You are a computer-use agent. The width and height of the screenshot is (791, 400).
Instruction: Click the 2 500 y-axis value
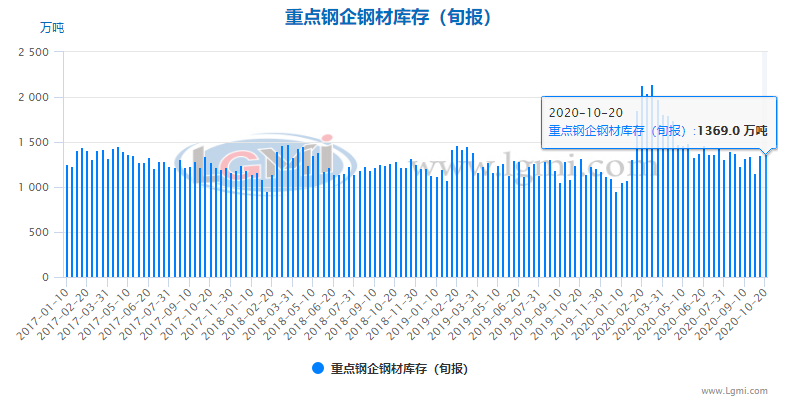coord(33,52)
